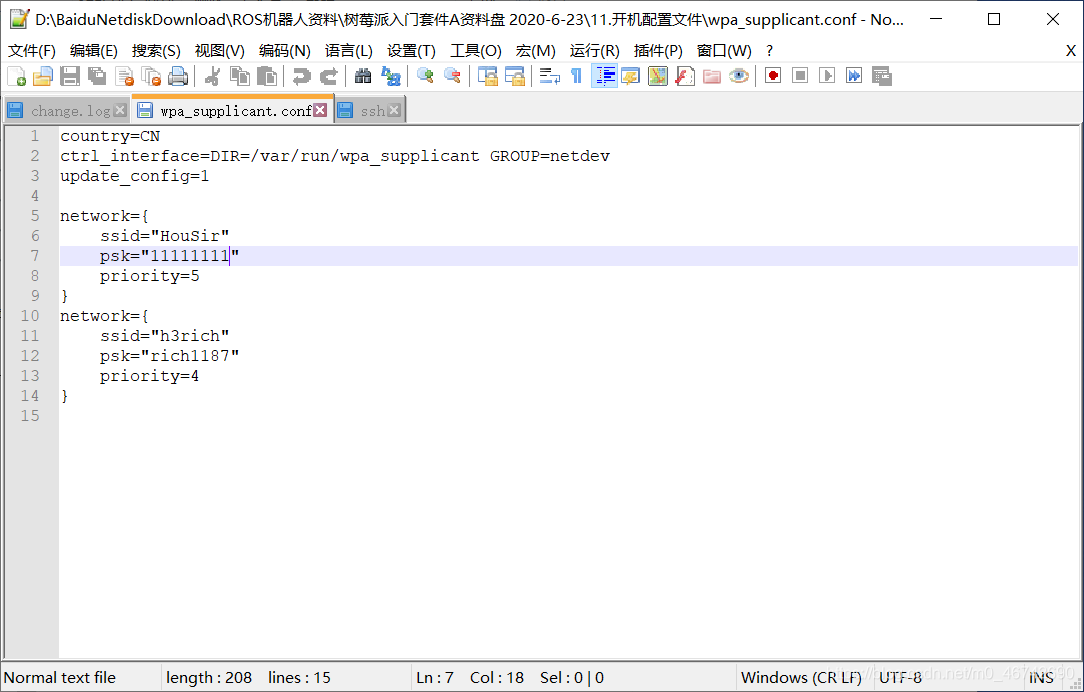This screenshot has height=692, width=1084.
Task: Run macro multiple times icon
Action: (x=854, y=76)
